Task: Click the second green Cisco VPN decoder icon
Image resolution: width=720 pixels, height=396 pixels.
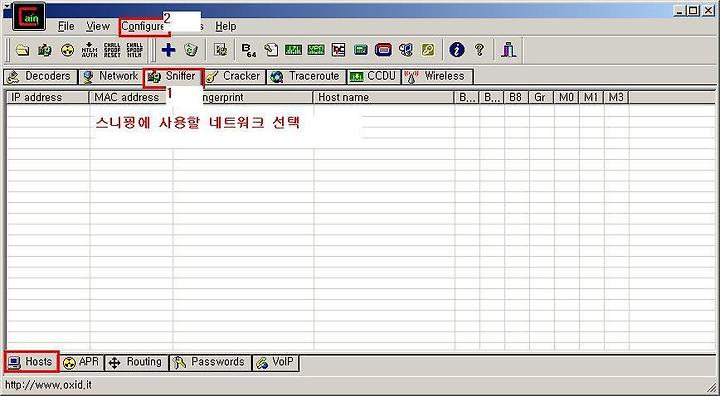Action: [316, 50]
